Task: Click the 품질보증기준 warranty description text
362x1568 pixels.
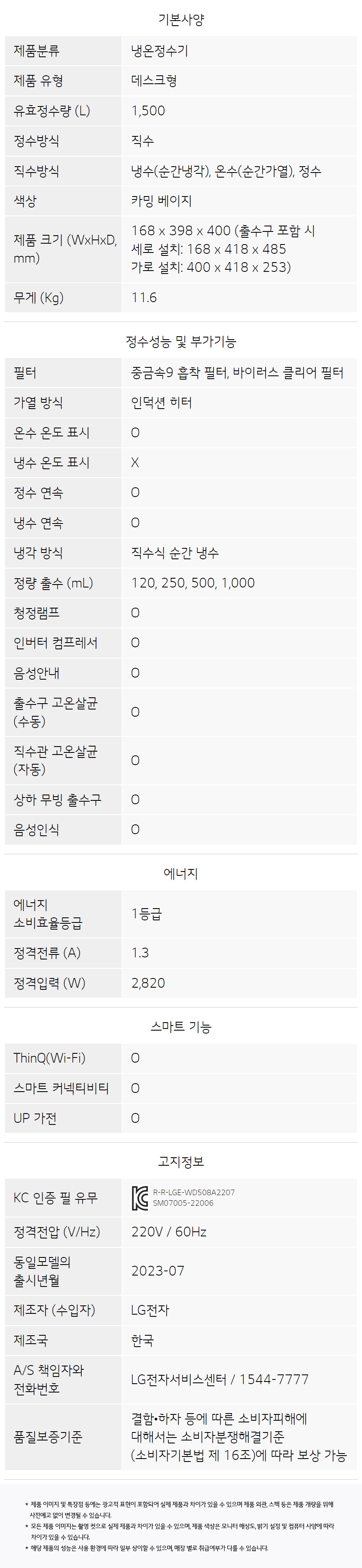Action: (x=239, y=1437)
